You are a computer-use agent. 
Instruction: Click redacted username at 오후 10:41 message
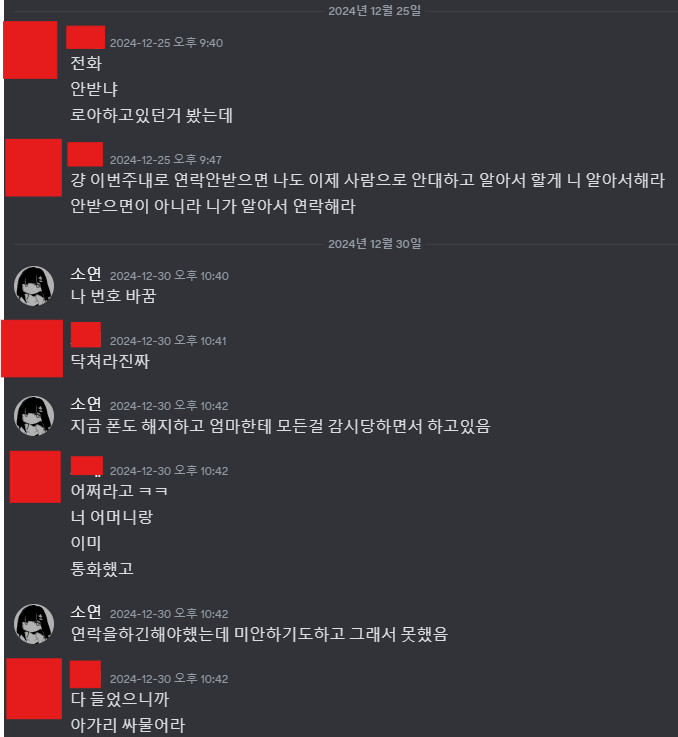pos(86,335)
